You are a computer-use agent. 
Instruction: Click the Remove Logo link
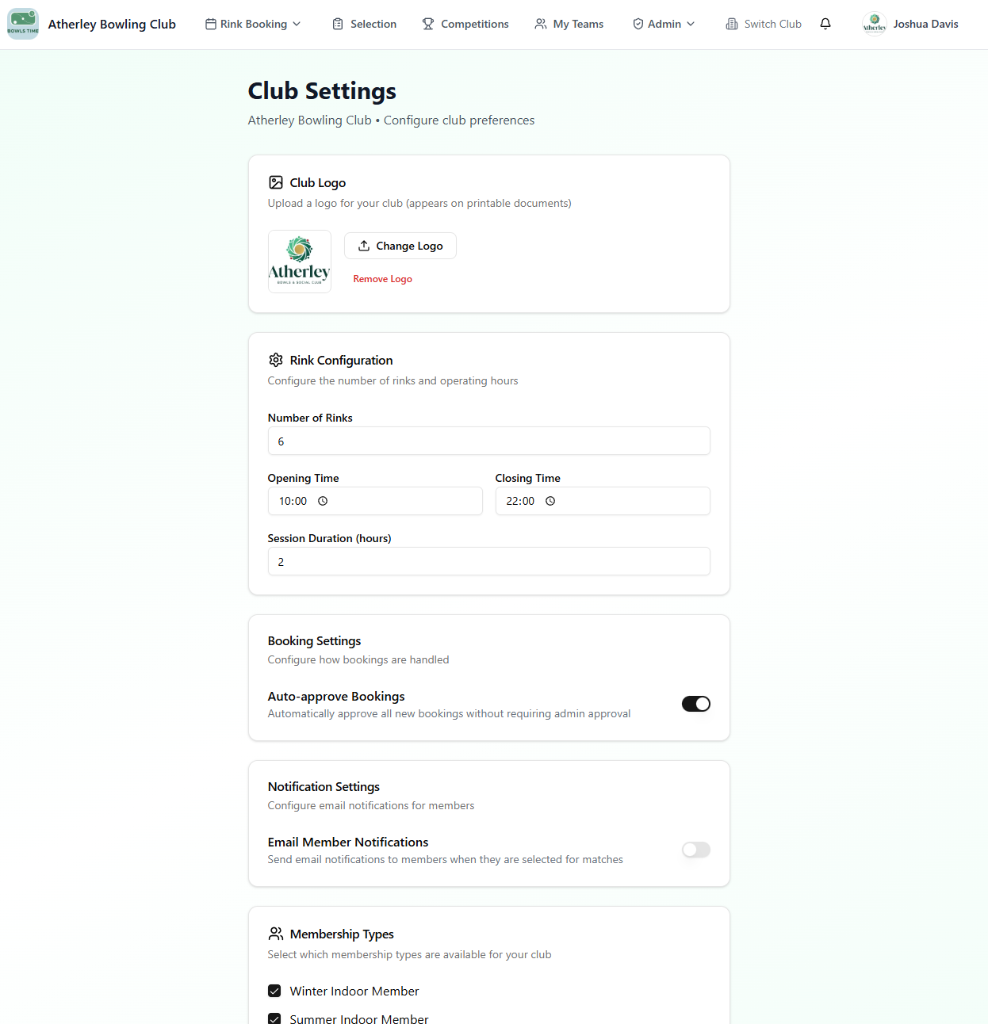click(x=383, y=279)
